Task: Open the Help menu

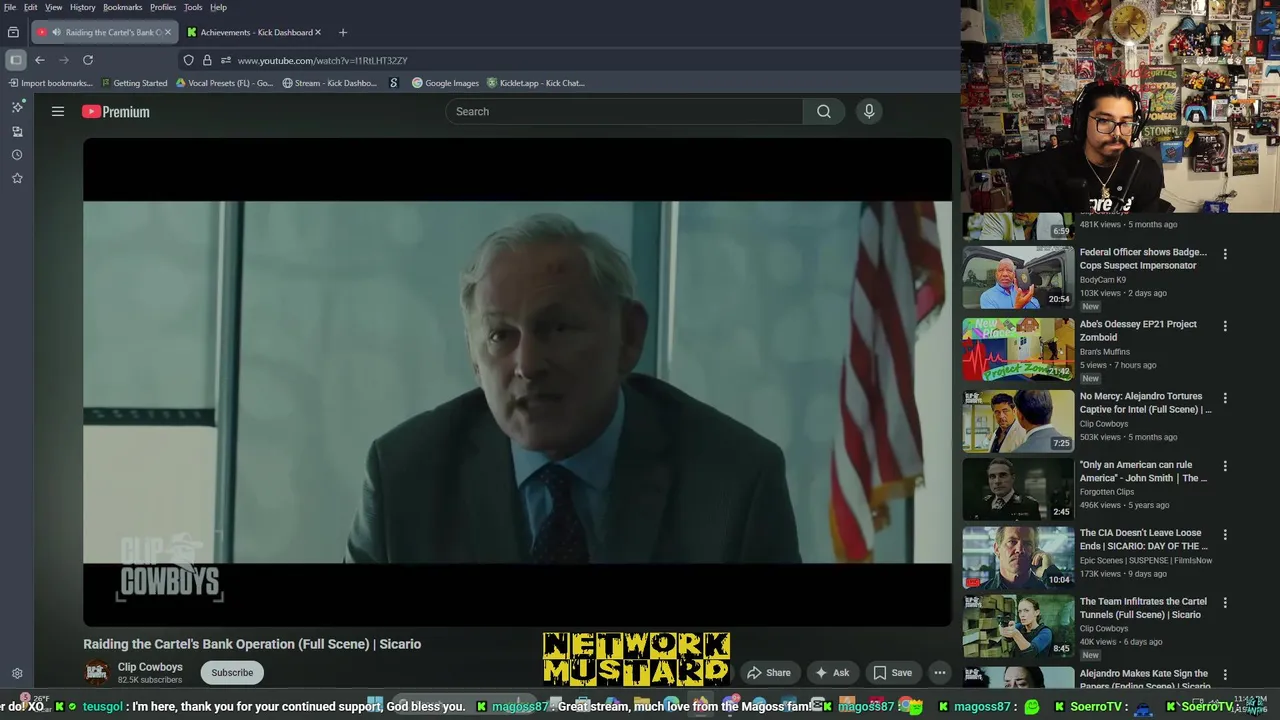Action: pos(218,7)
